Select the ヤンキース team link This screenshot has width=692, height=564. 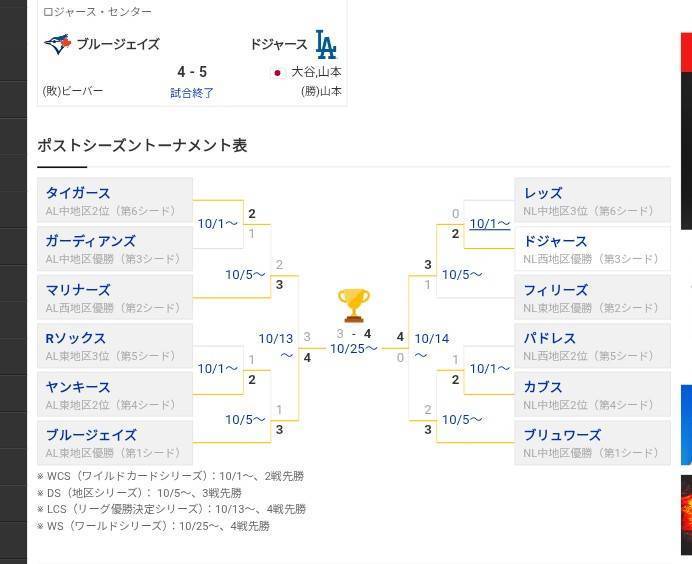coord(78,387)
